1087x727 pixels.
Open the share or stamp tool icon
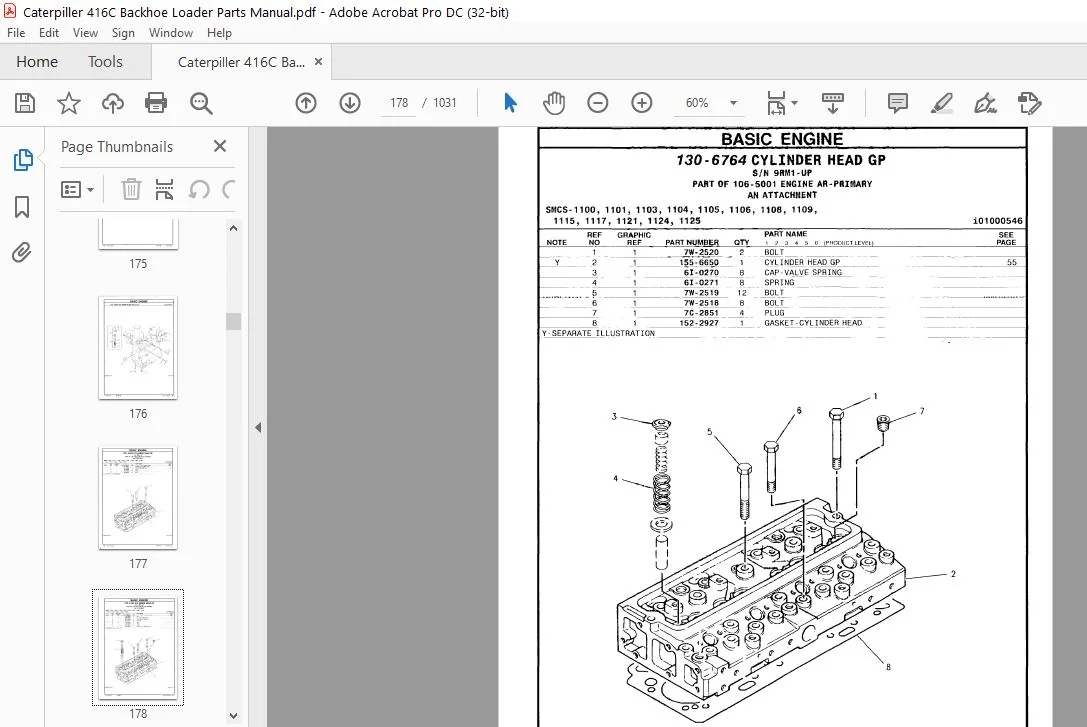click(x=1029, y=103)
